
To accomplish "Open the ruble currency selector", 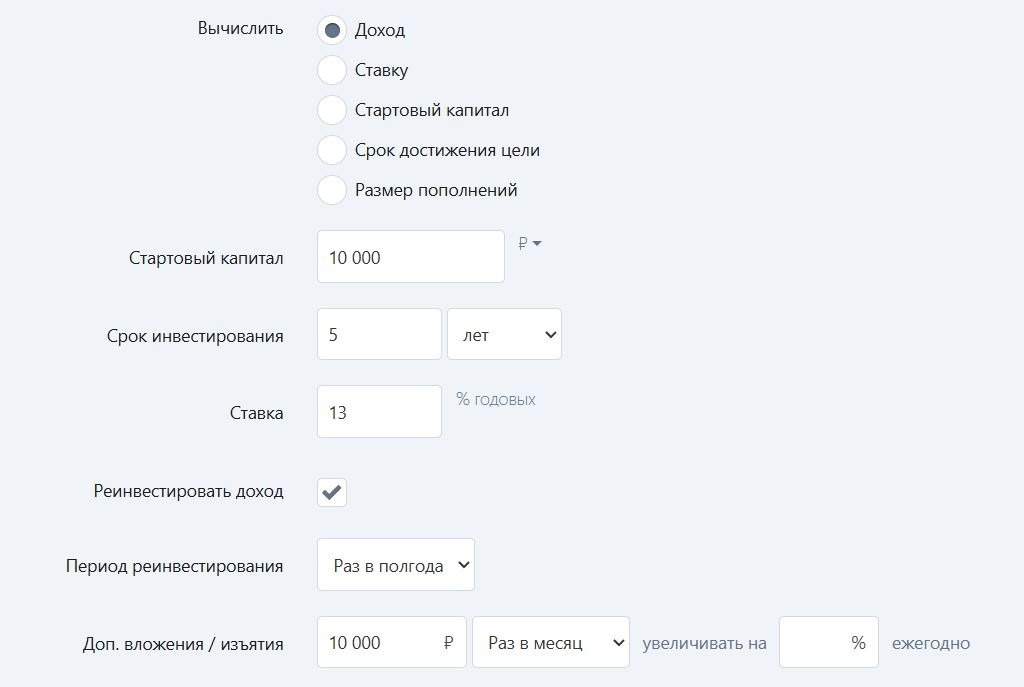I will 530,244.
